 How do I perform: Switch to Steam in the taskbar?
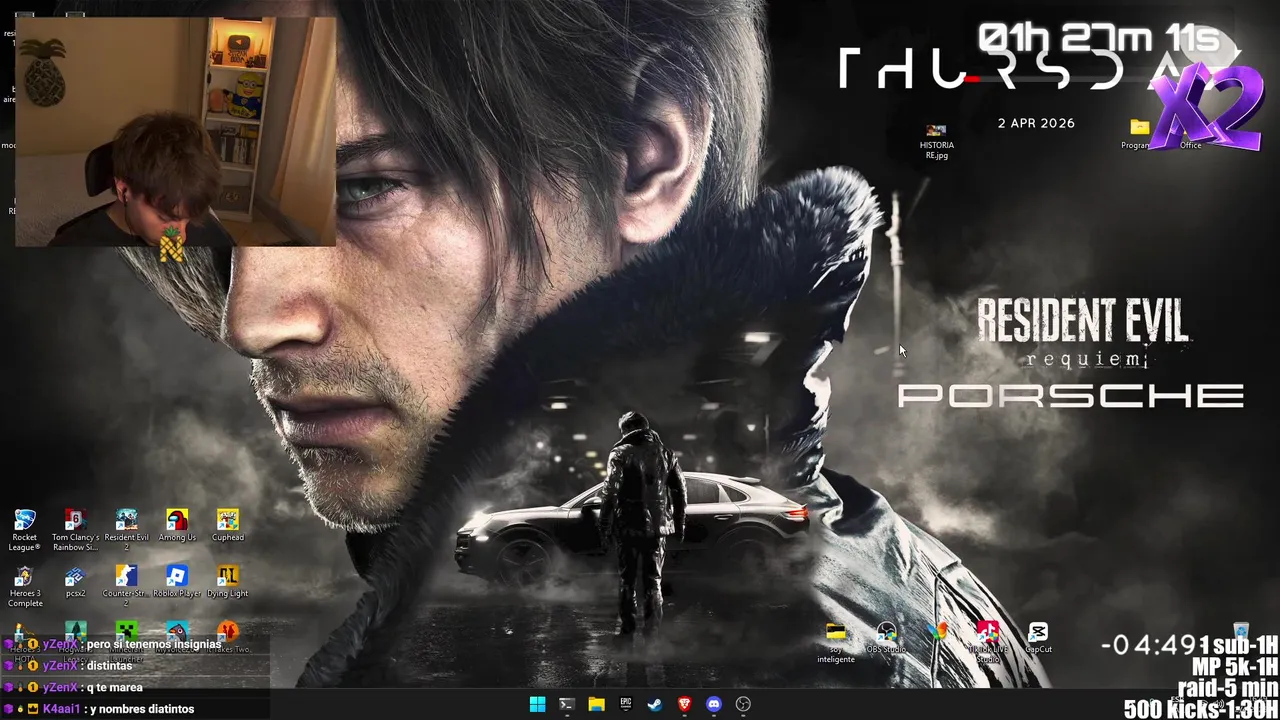[x=654, y=704]
